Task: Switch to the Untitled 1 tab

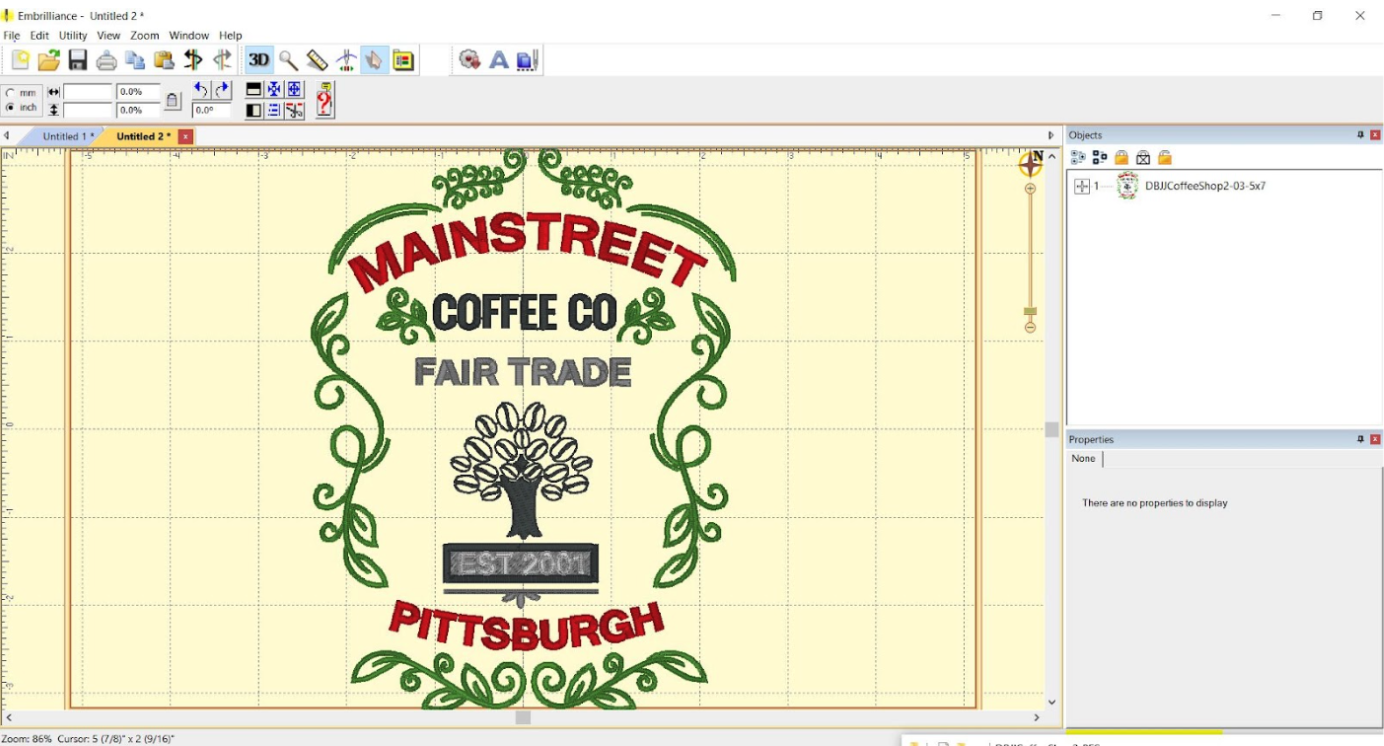Action: 67,136
